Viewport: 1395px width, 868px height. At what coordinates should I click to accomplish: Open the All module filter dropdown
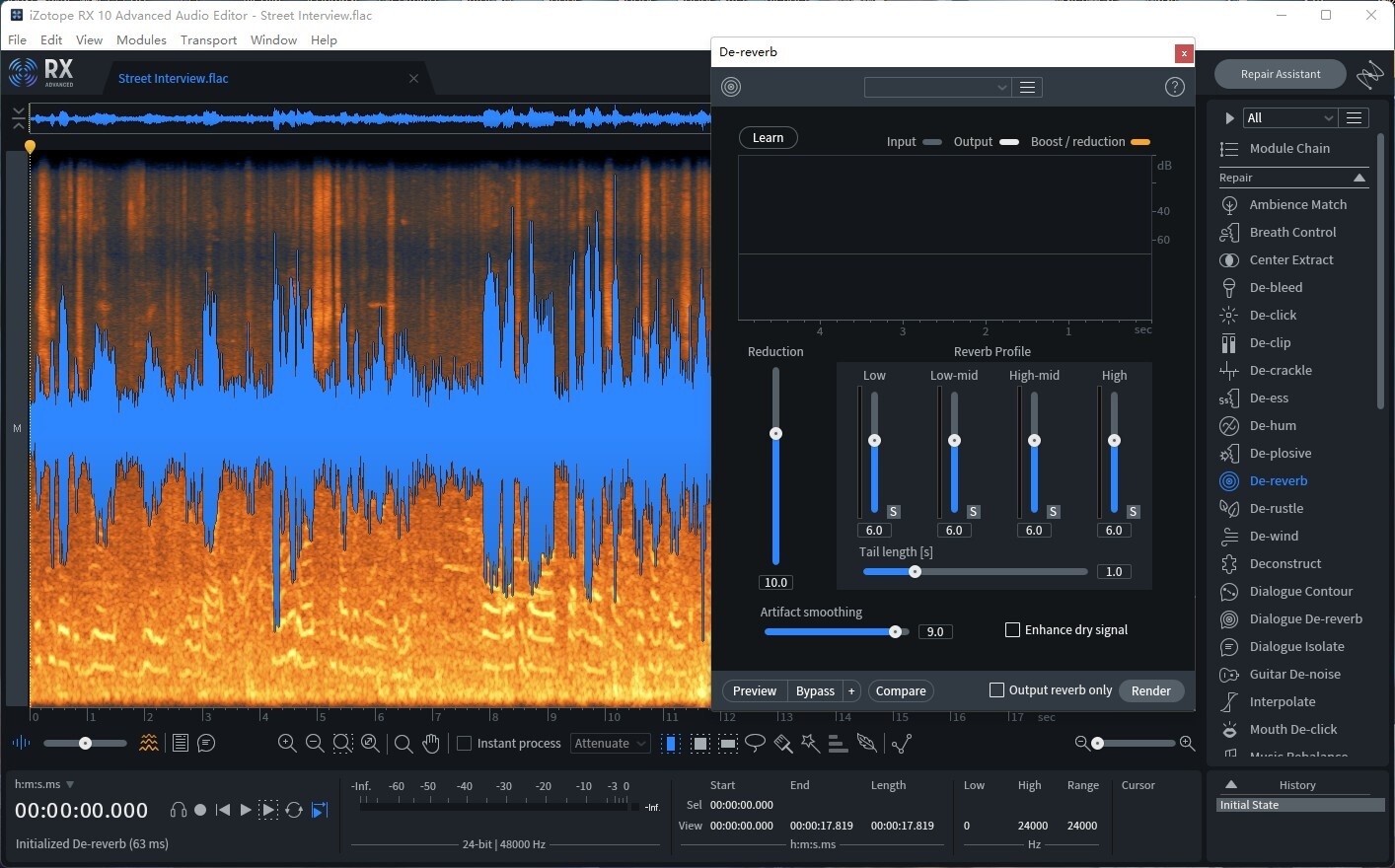[1290, 117]
